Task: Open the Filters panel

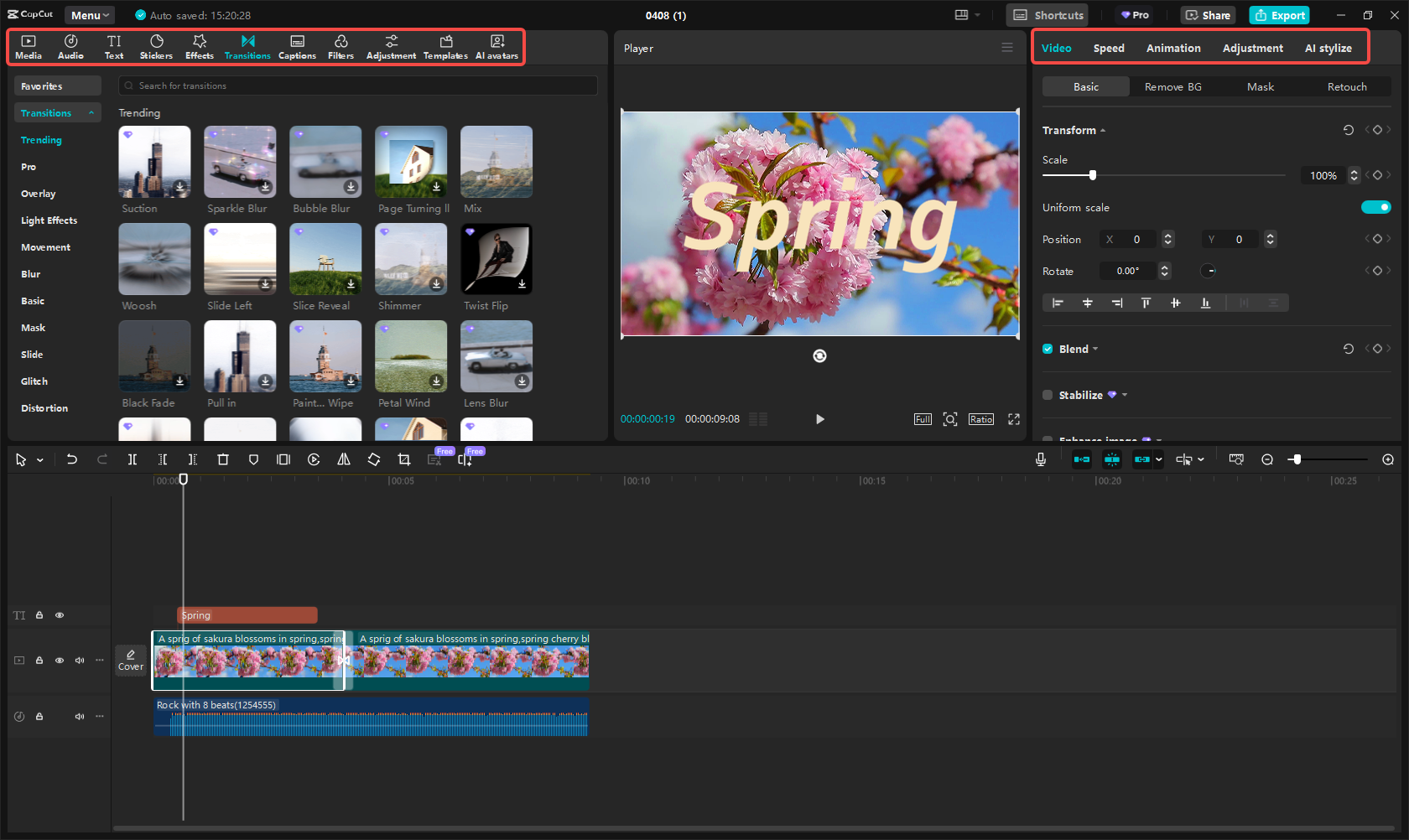Action: 341,47
